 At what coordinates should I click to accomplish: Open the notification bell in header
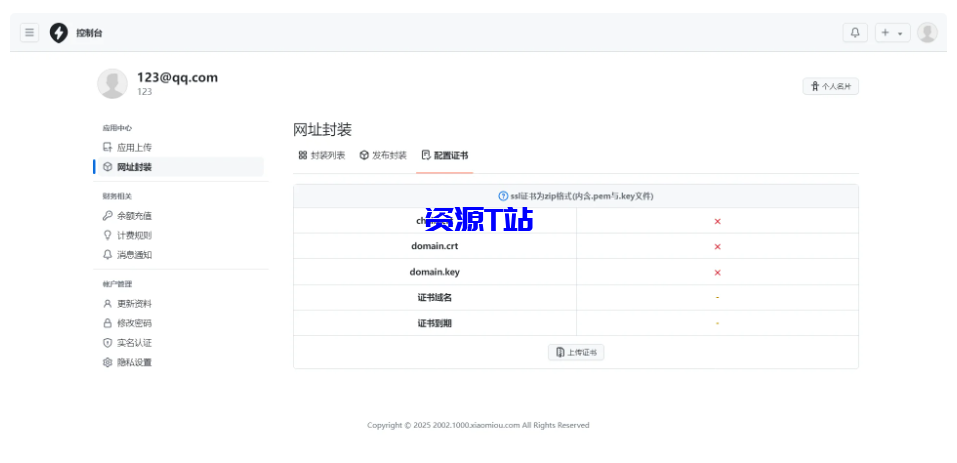click(855, 32)
